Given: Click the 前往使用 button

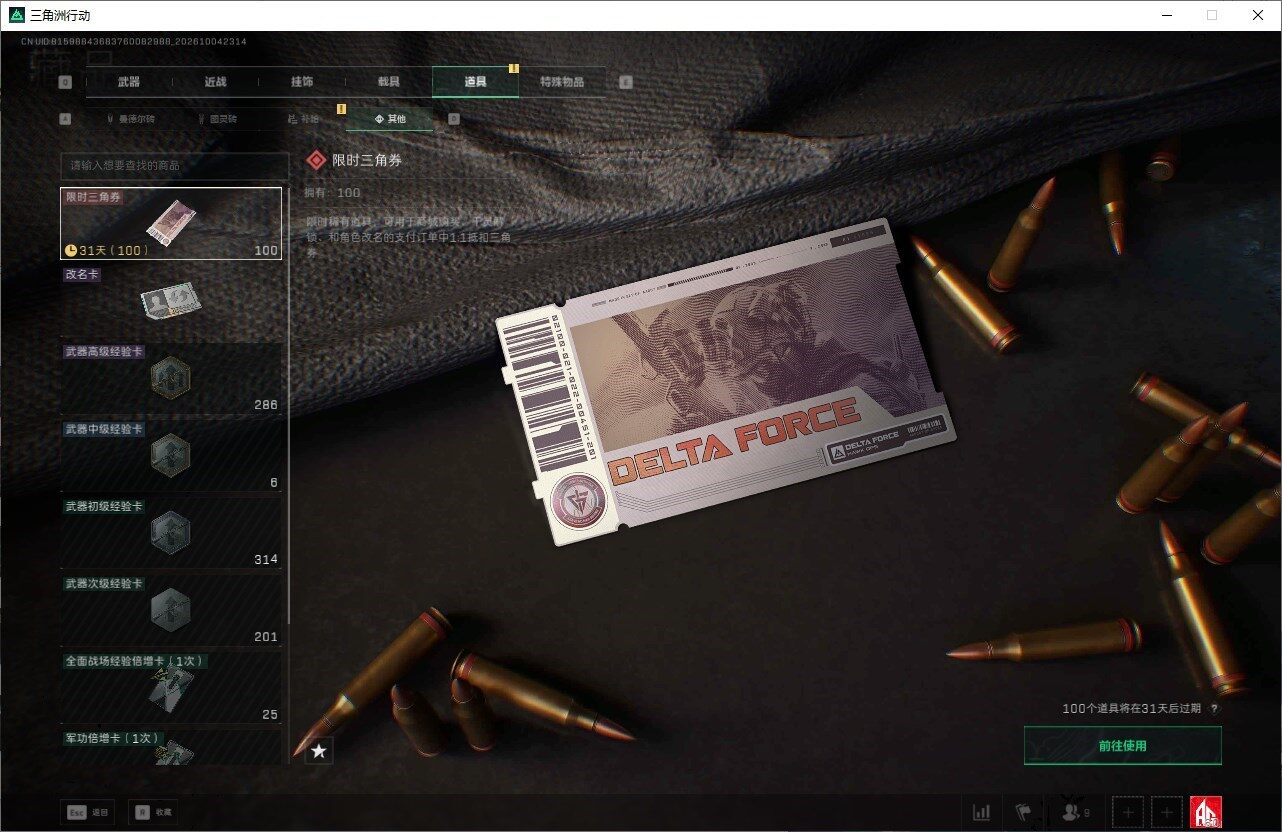Looking at the screenshot, I should click(1122, 746).
